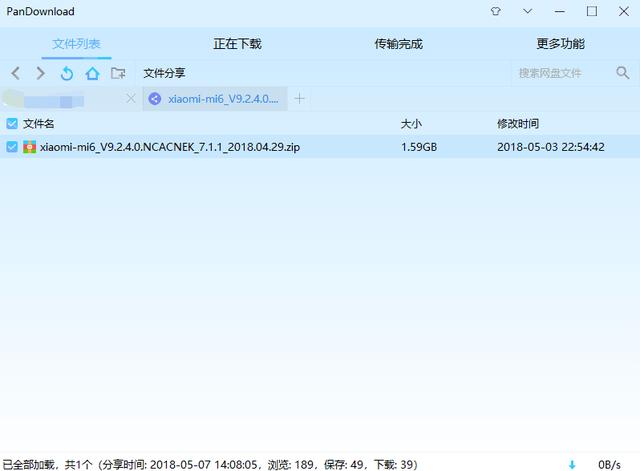This screenshot has height=471, width=640.
Task: Open the title bar dropdown menu arrow
Action: point(527,11)
